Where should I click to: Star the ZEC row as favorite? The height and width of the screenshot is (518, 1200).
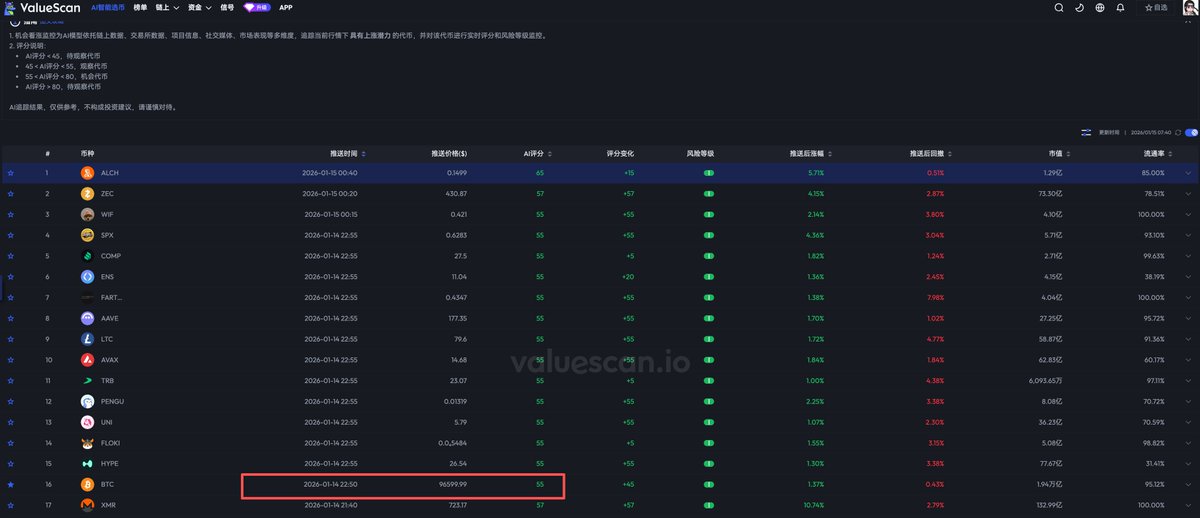[x=11, y=193]
